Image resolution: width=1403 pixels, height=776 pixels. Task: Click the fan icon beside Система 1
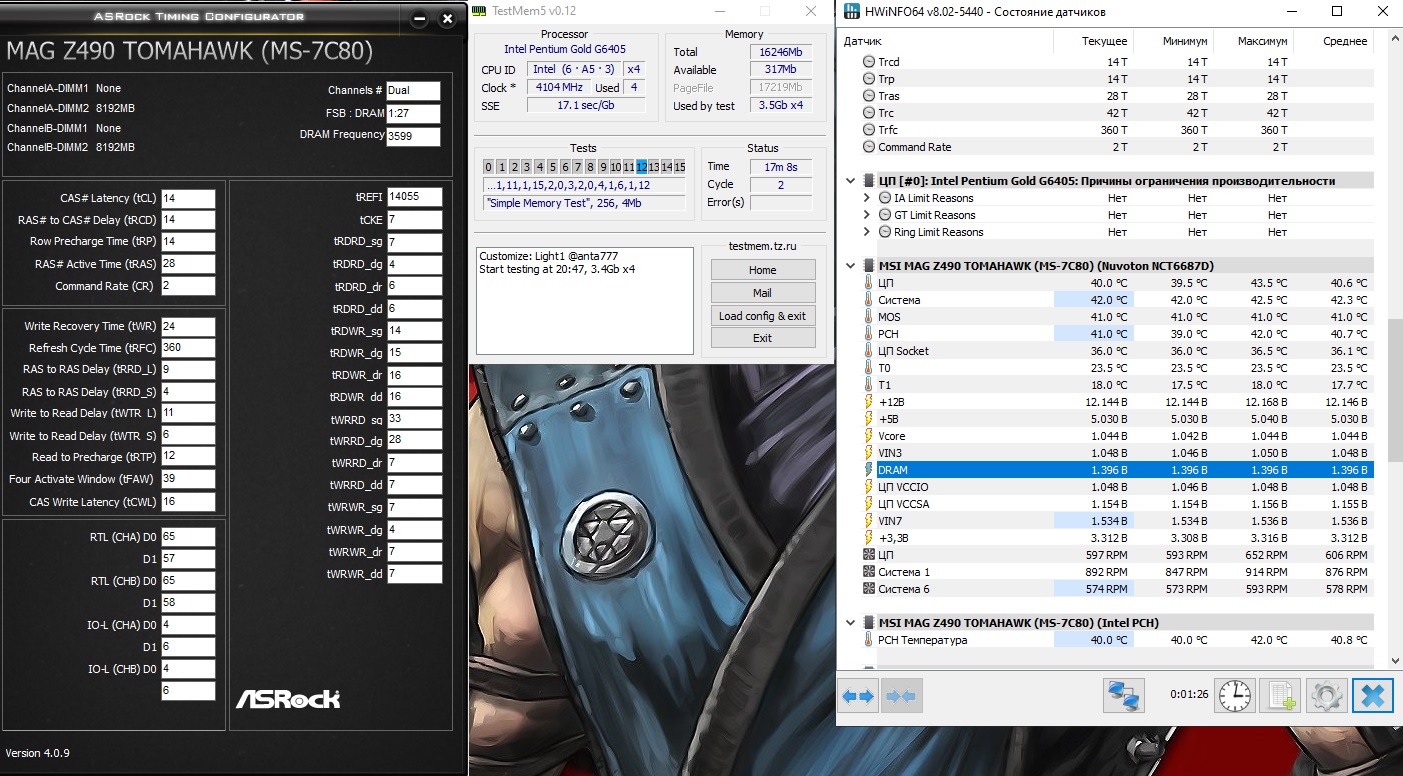point(868,572)
